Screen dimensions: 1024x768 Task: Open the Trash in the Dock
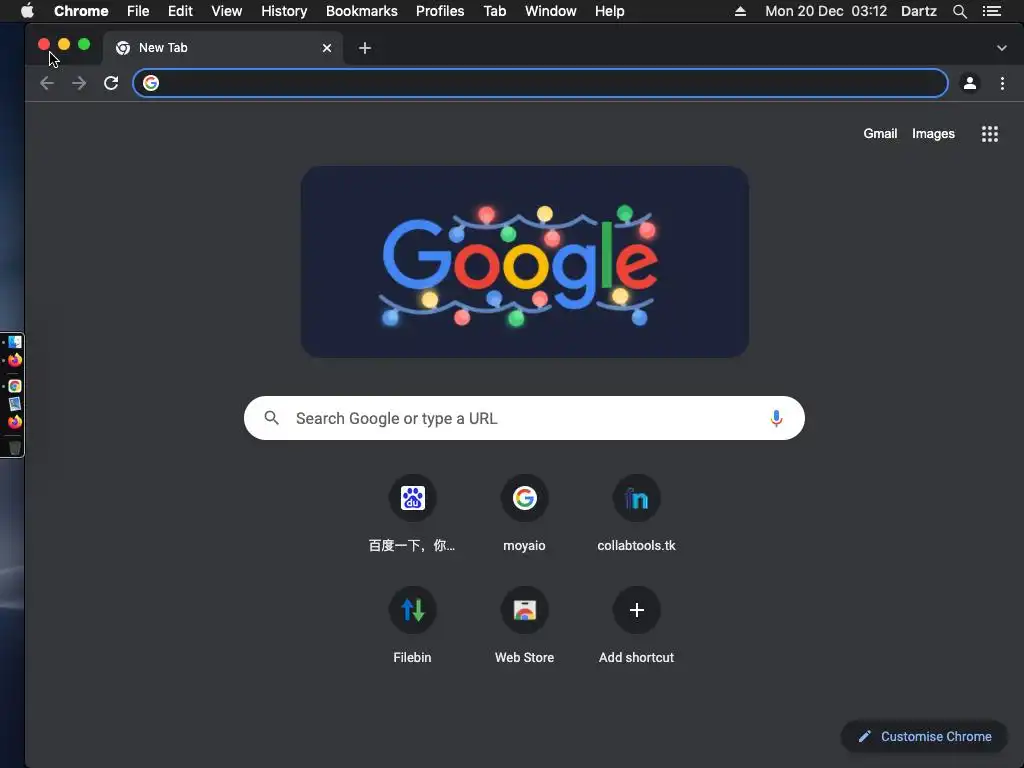click(14, 447)
